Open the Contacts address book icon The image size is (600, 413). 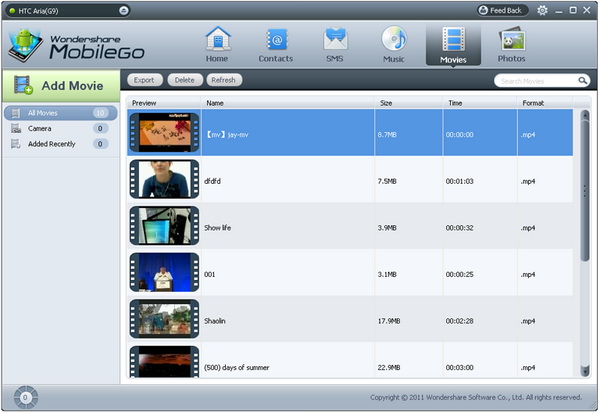[x=276, y=39]
